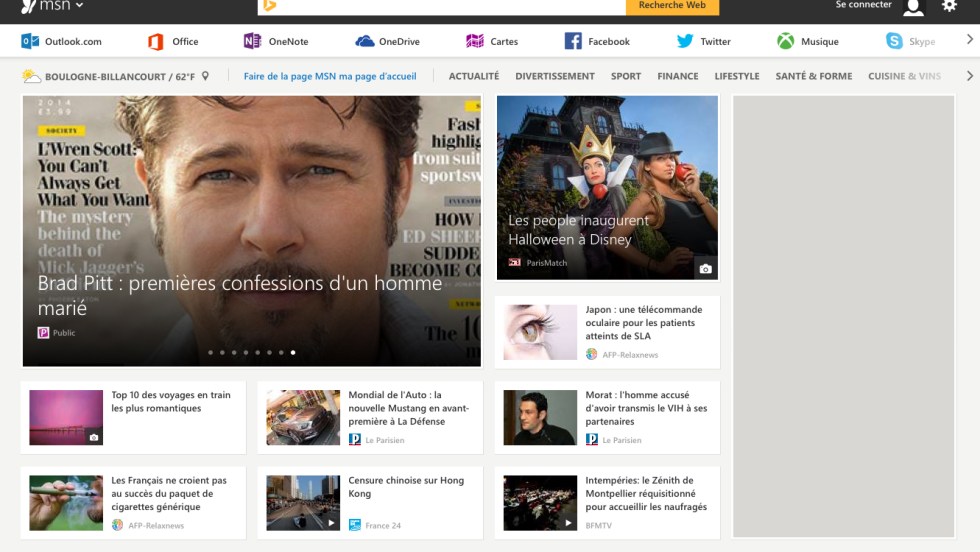Open the Halloween à Disney story thumbnail
The height and width of the screenshot is (552, 980).
click(606, 187)
